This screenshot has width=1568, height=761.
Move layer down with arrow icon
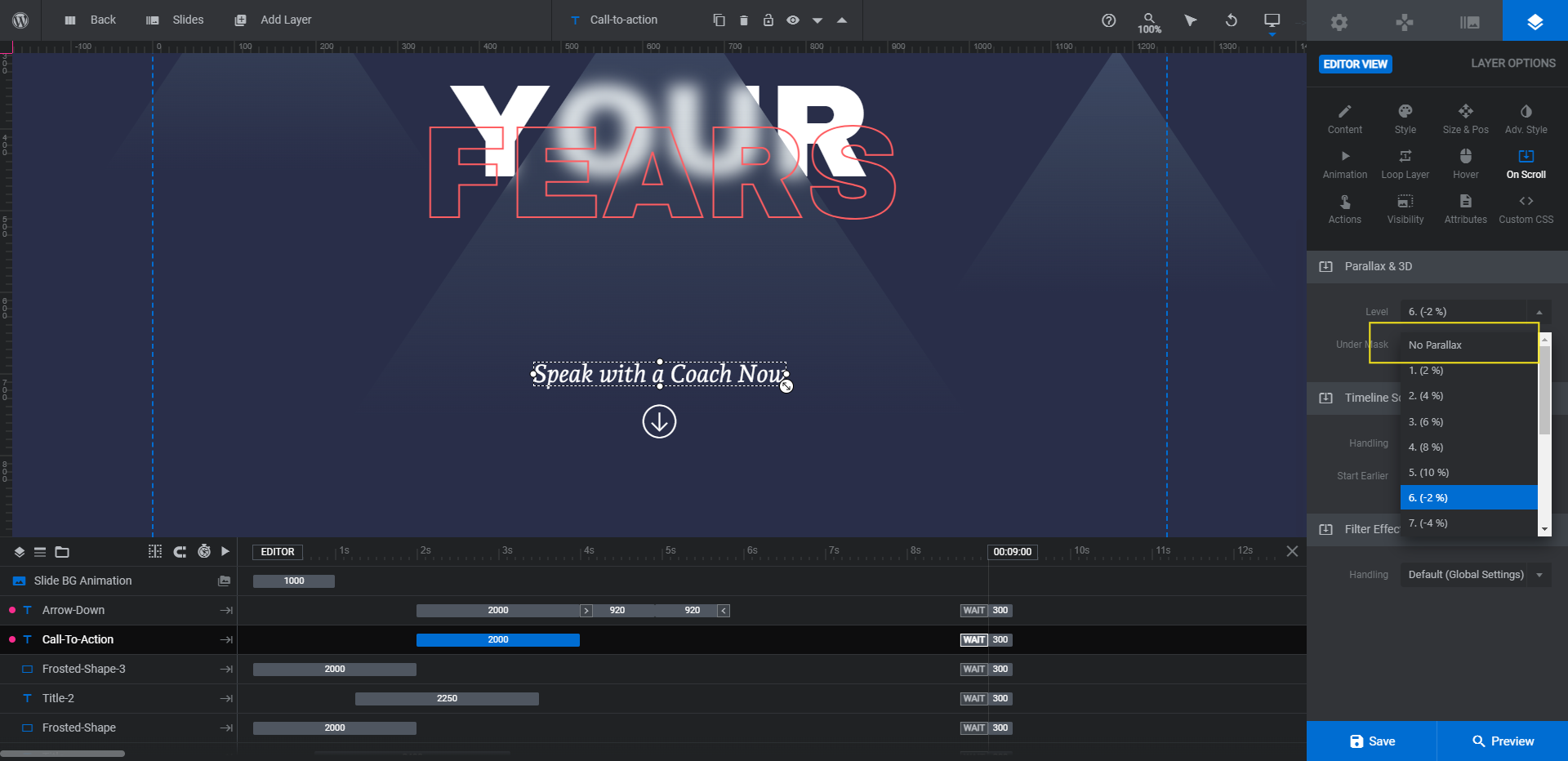tap(817, 20)
